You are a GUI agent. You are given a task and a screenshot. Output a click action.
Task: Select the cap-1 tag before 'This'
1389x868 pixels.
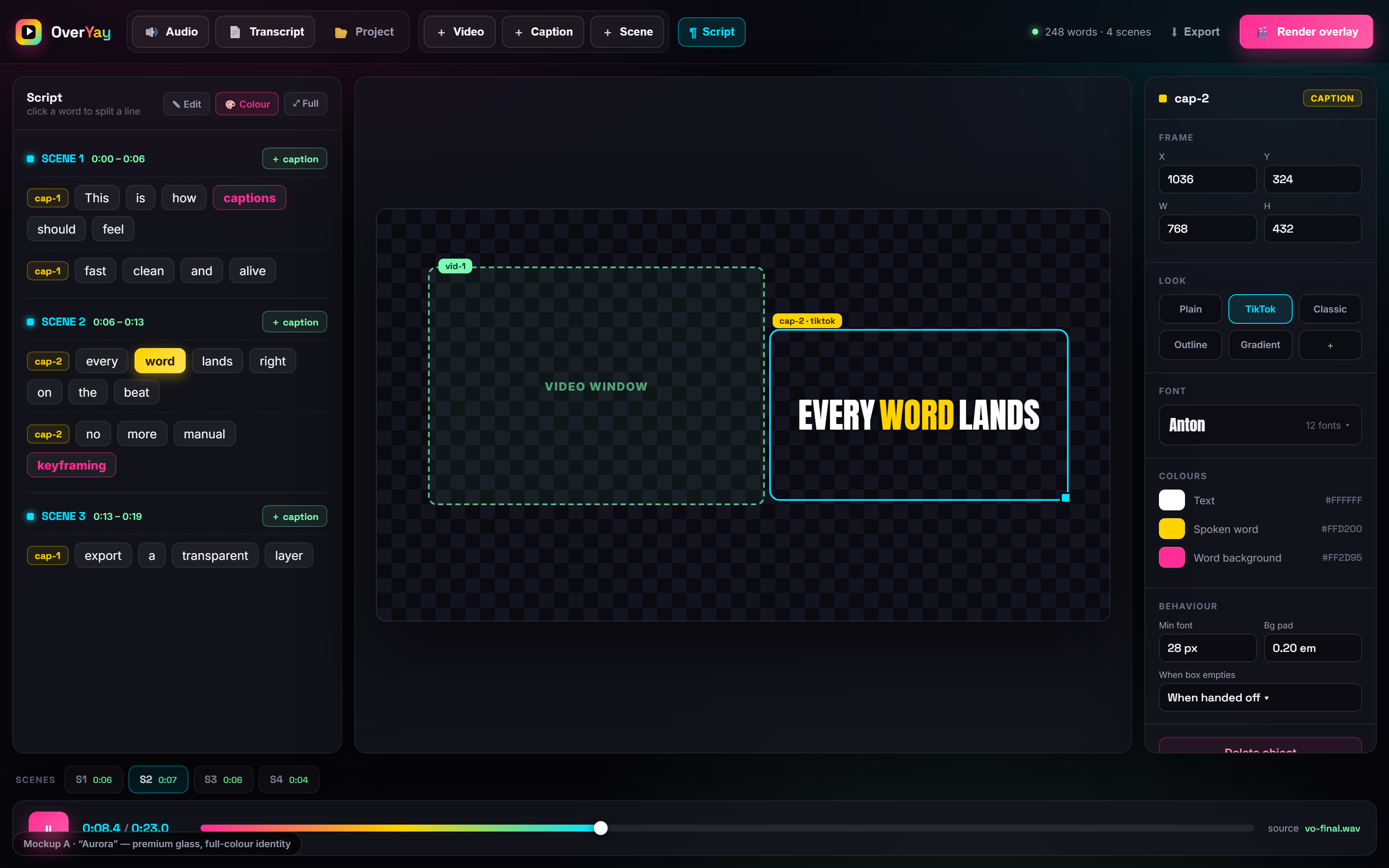tap(48, 198)
